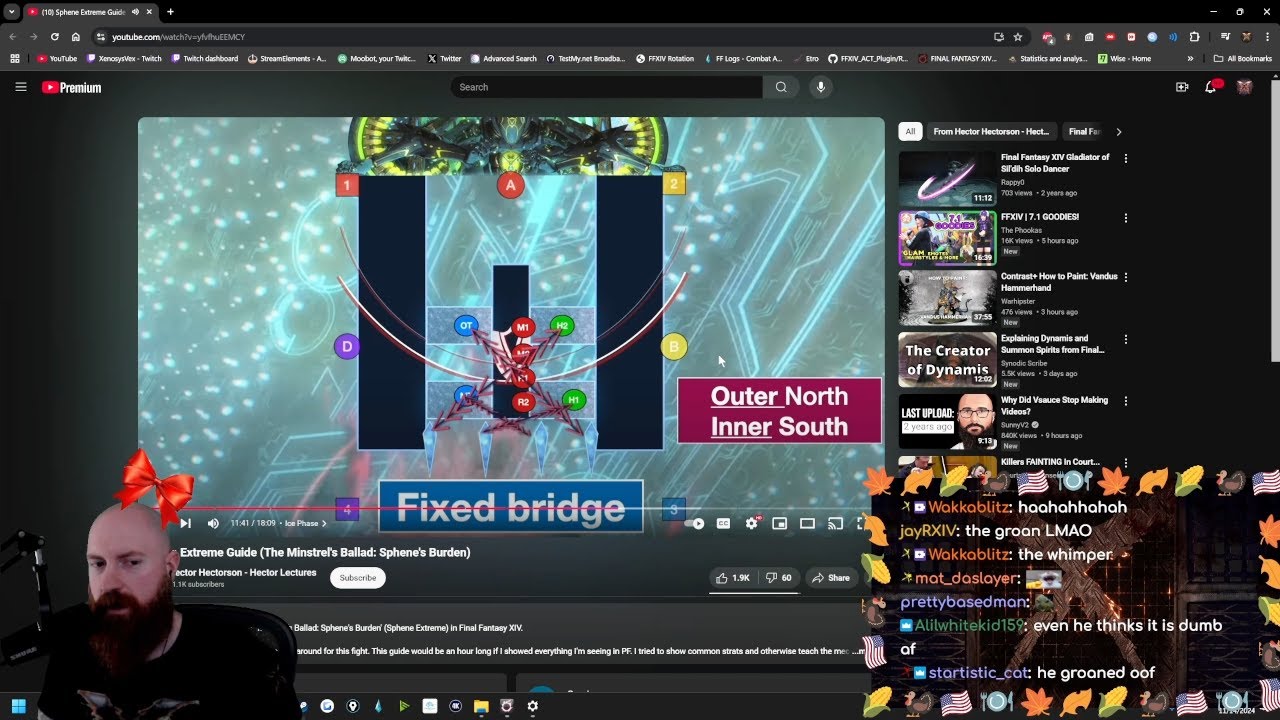The width and height of the screenshot is (1280, 720).
Task: Open Chrome extensions puzzle icon
Action: [x=1194, y=37]
